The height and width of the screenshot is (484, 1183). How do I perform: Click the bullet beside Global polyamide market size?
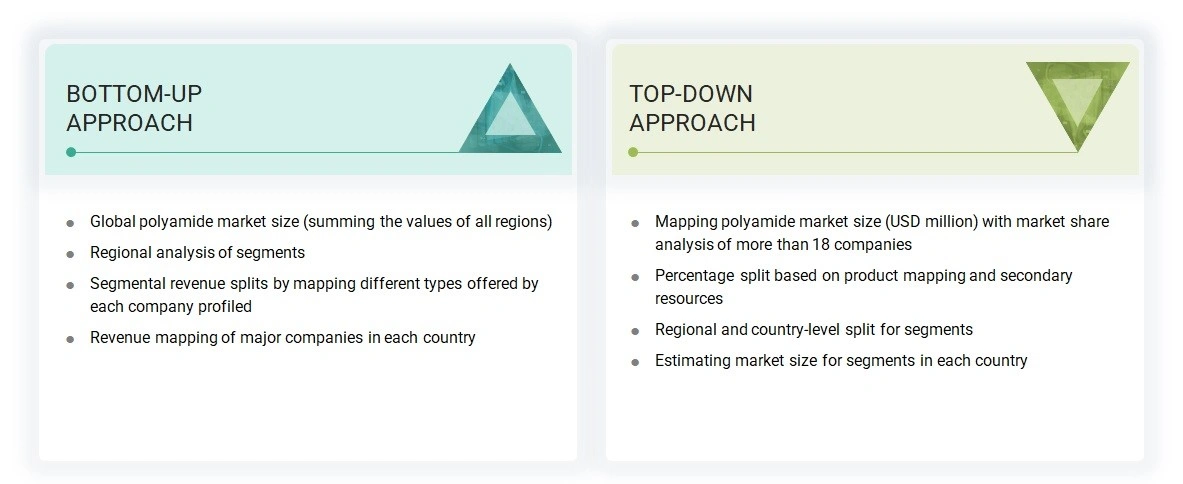pyautogui.click(x=70, y=222)
